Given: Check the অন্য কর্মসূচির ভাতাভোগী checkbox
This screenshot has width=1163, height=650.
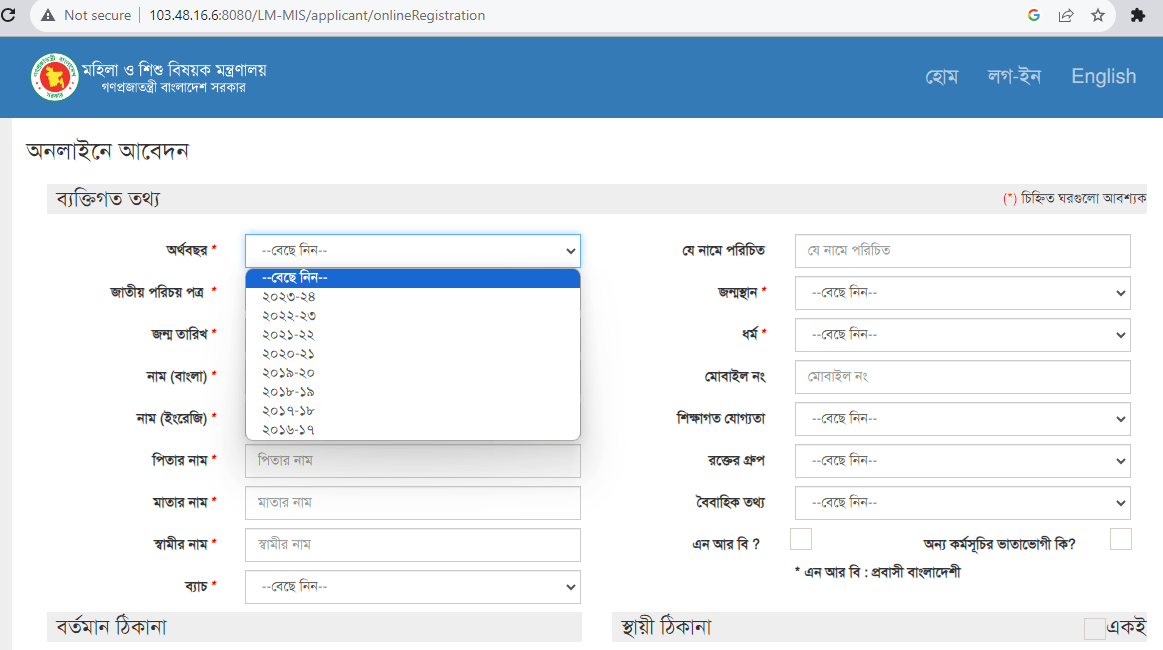Looking at the screenshot, I should [x=1120, y=540].
